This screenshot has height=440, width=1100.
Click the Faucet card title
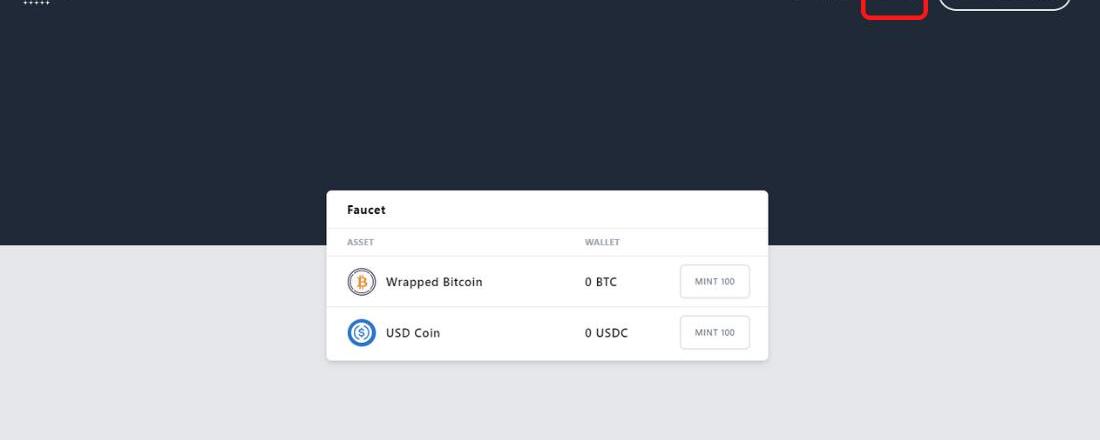pyautogui.click(x=366, y=210)
